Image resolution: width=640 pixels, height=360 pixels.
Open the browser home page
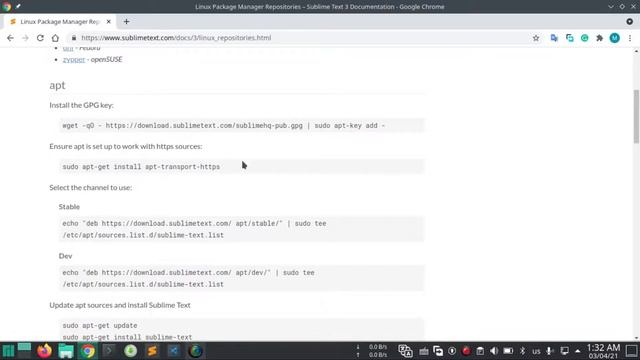click(55, 38)
